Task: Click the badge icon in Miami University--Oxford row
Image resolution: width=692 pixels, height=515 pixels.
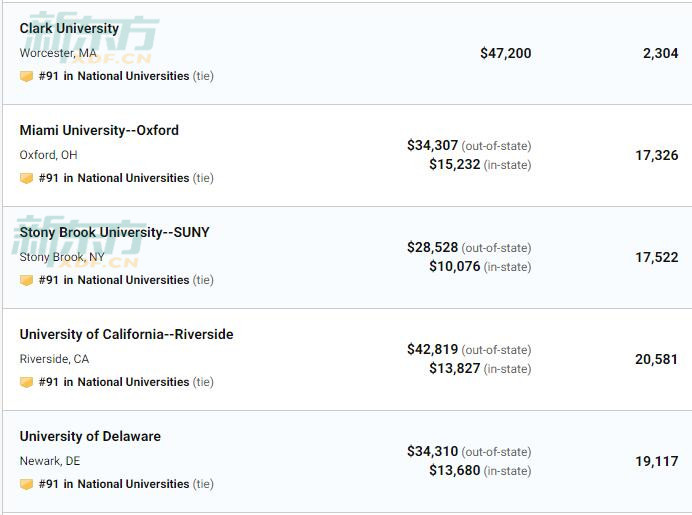Action: click(x=26, y=178)
